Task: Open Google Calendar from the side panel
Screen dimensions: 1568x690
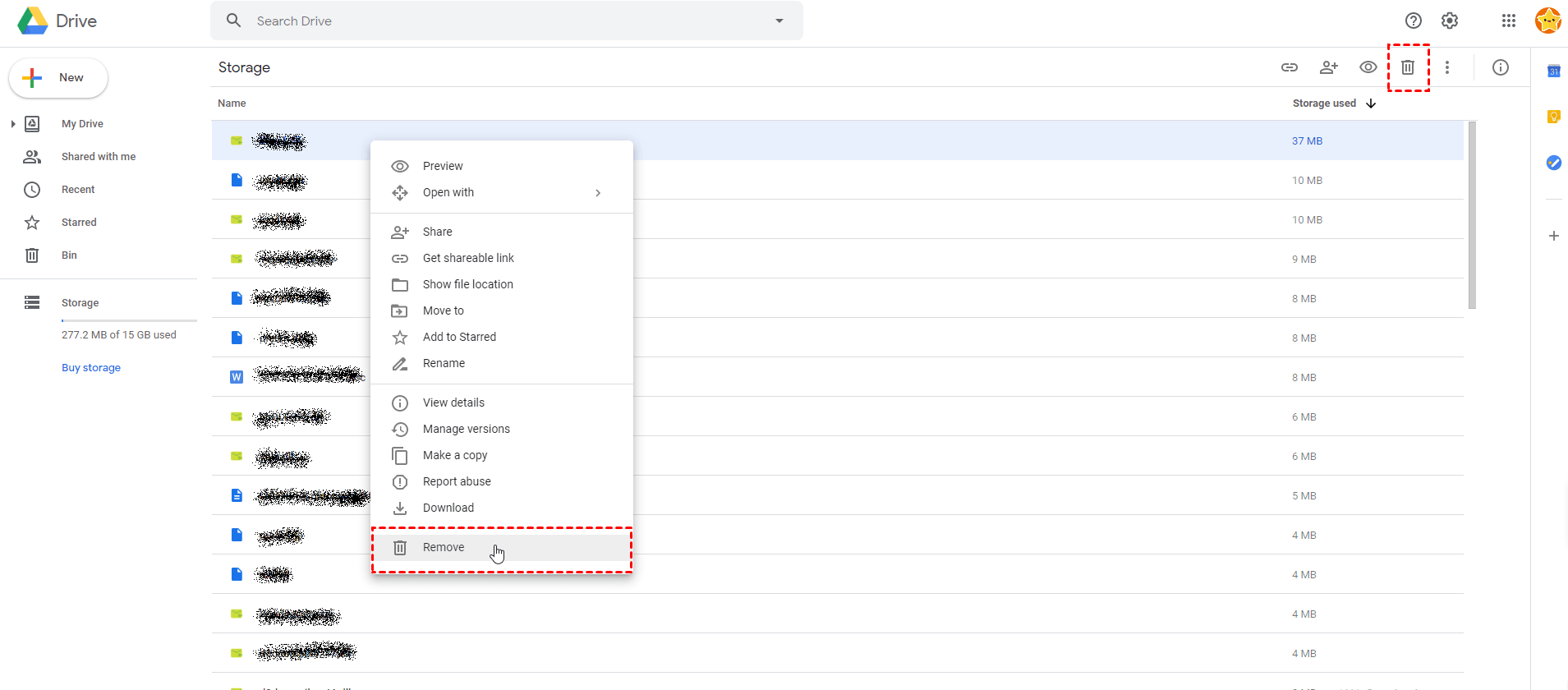Action: pyautogui.click(x=1553, y=71)
